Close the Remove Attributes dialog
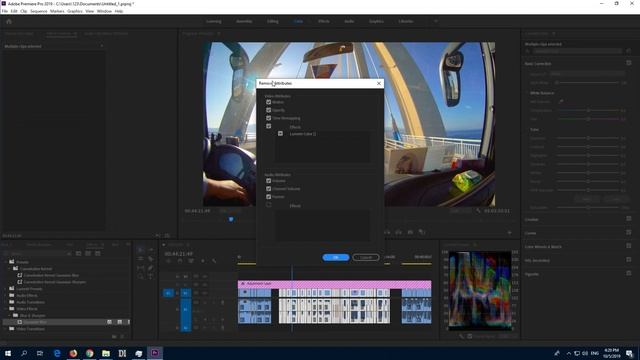The height and width of the screenshot is (360, 640). coord(379,83)
